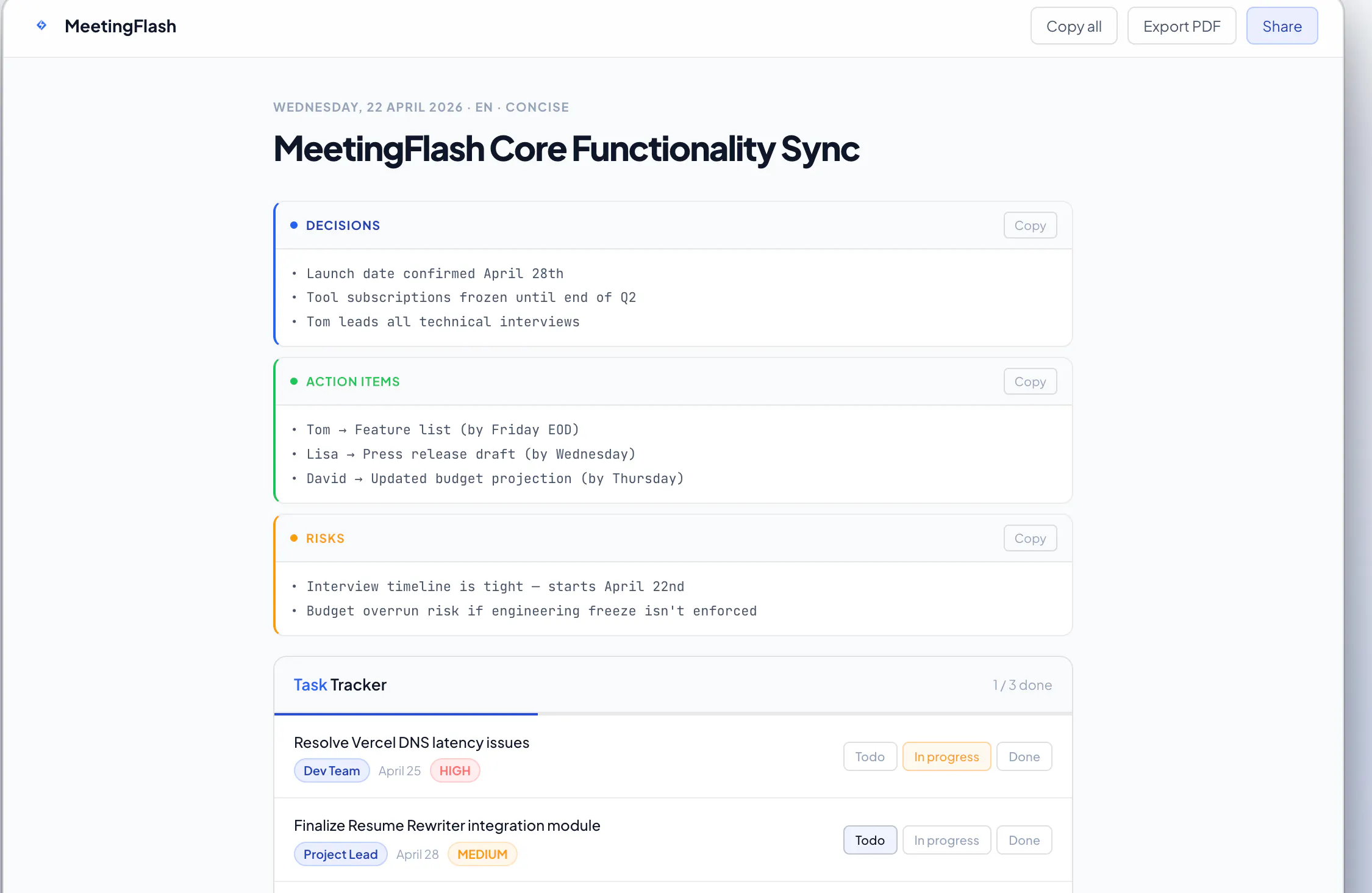Click the 'MeetingFlash Core Functionality Sync' title
1372x893 pixels.
(x=566, y=149)
